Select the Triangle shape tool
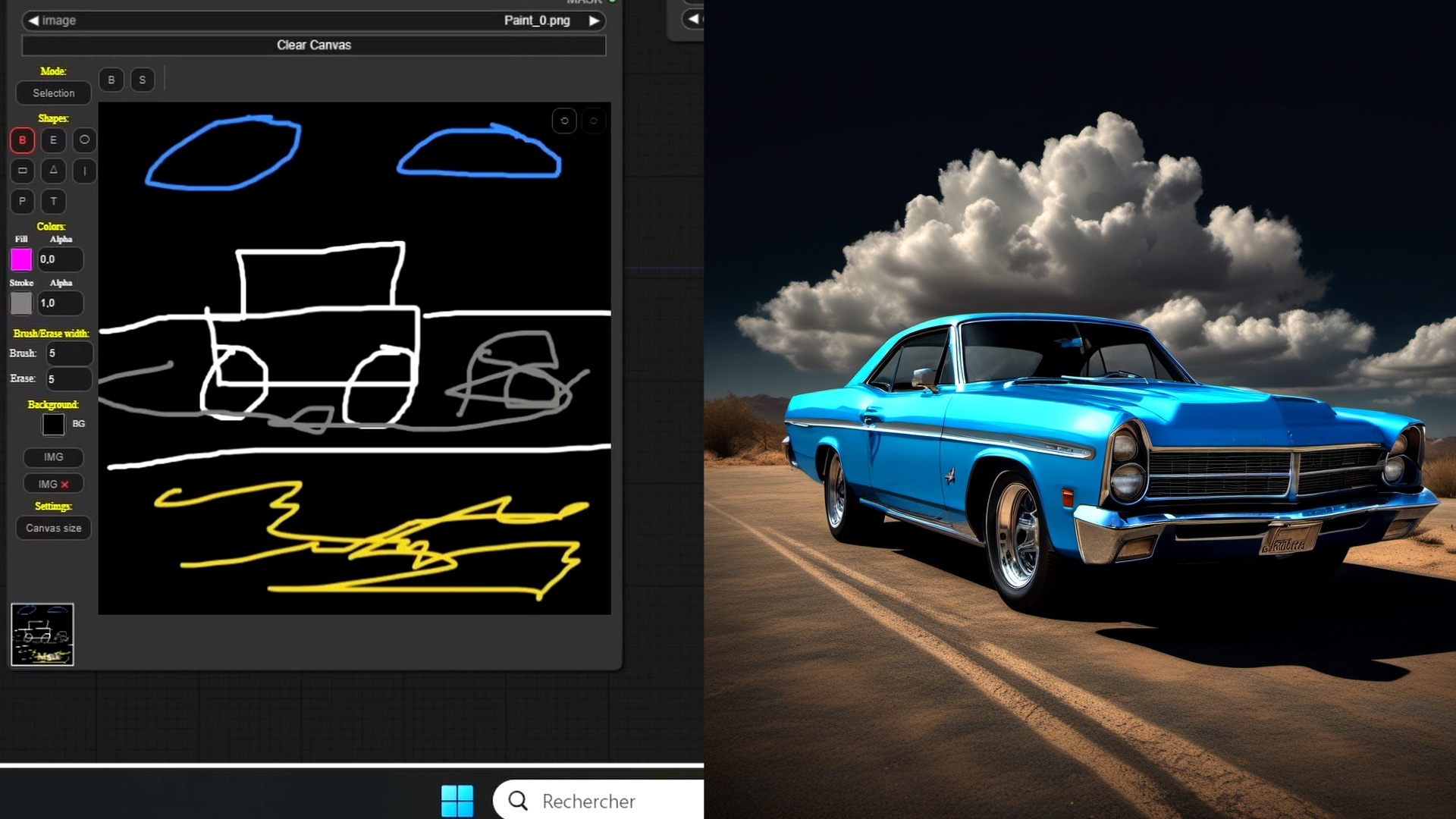The height and width of the screenshot is (819, 1456). click(x=53, y=171)
